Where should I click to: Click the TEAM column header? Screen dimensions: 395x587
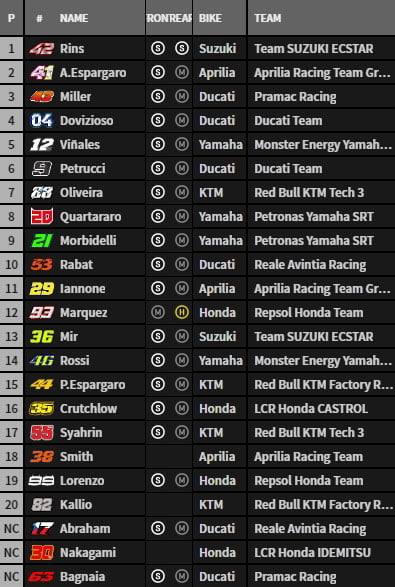click(x=267, y=18)
